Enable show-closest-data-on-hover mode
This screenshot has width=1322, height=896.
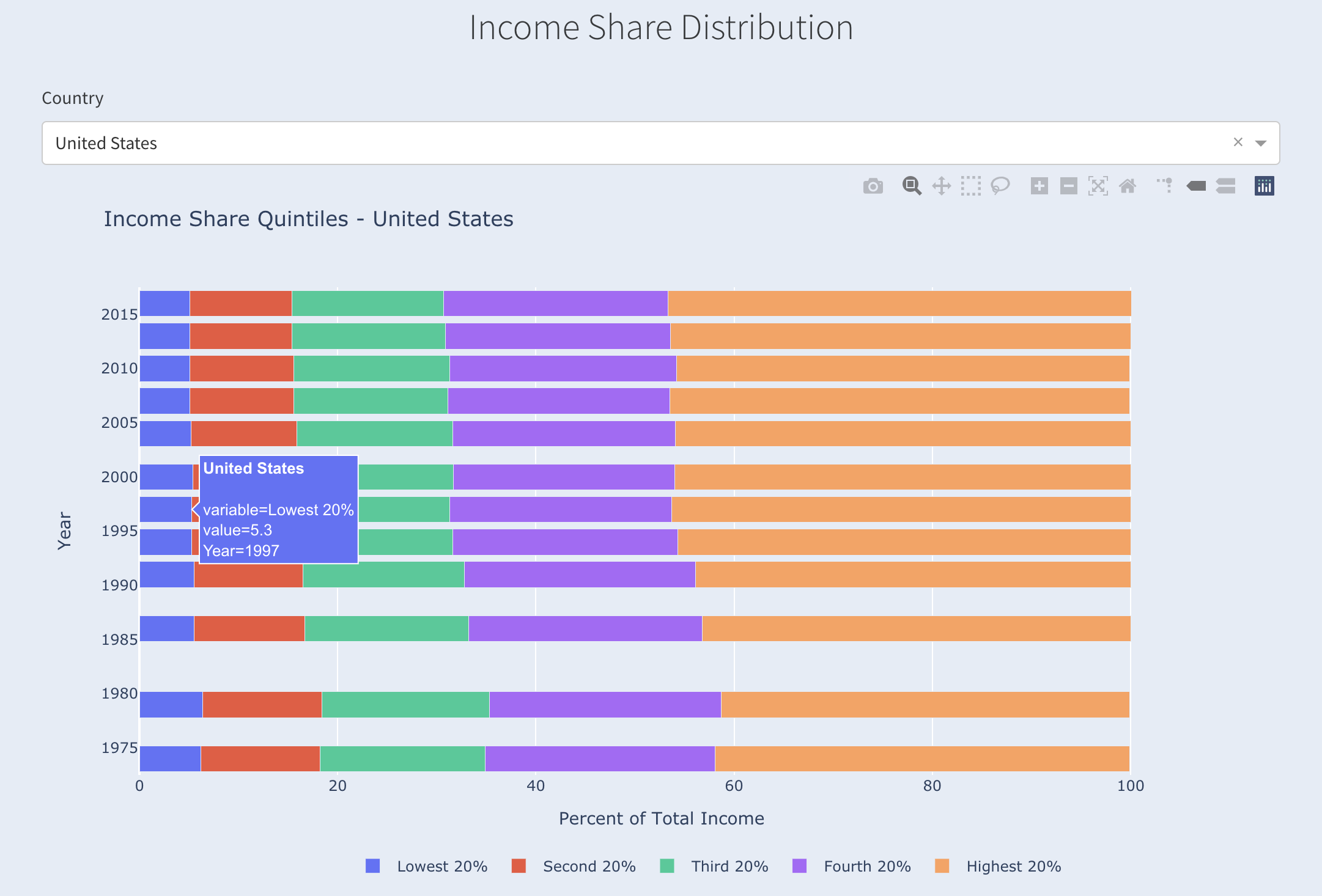point(1197,186)
